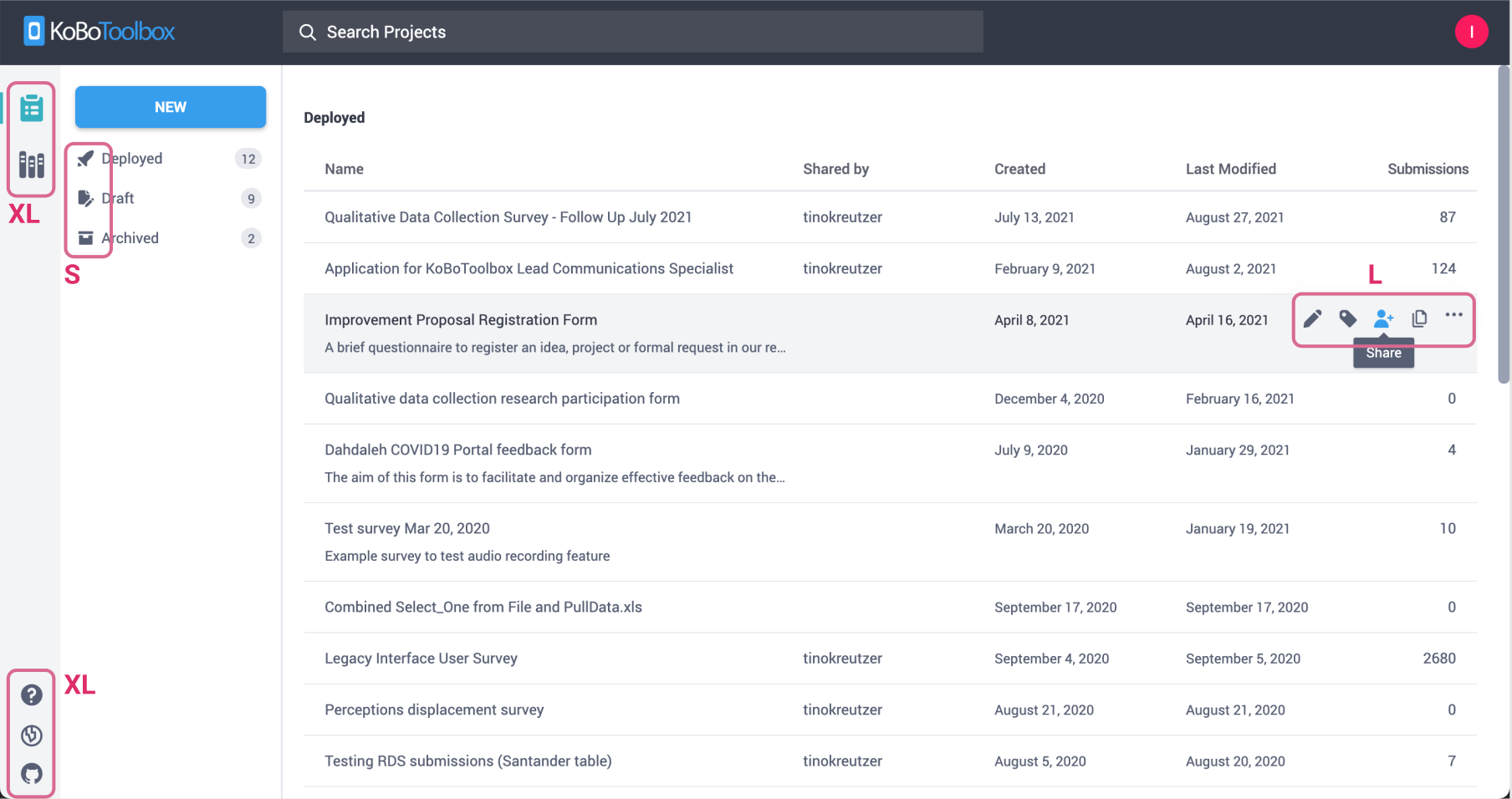
Task: Click the Share project icon
Action: click(x=1383, y=318)
